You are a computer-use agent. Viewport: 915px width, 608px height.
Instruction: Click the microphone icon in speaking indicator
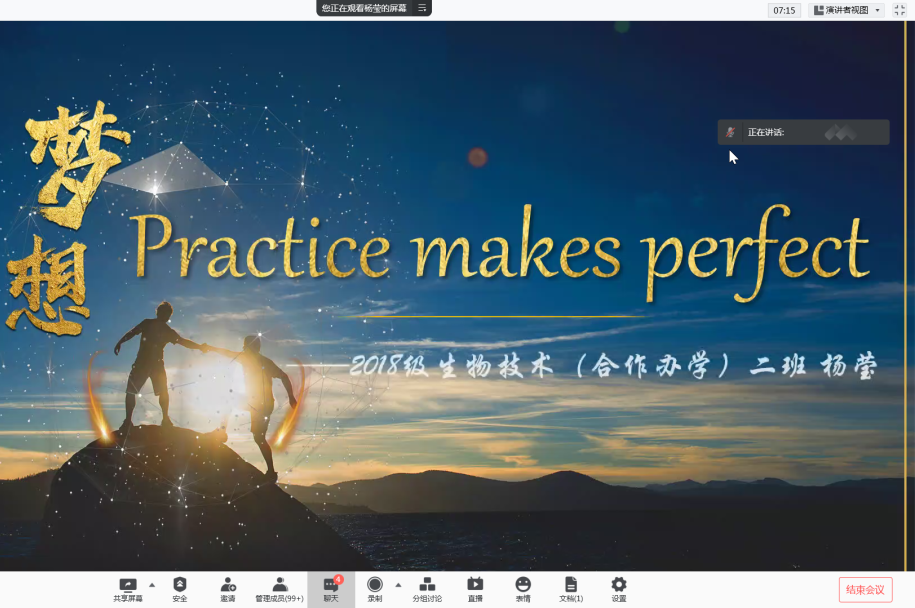pyautogui.click(x=731, y=132)
